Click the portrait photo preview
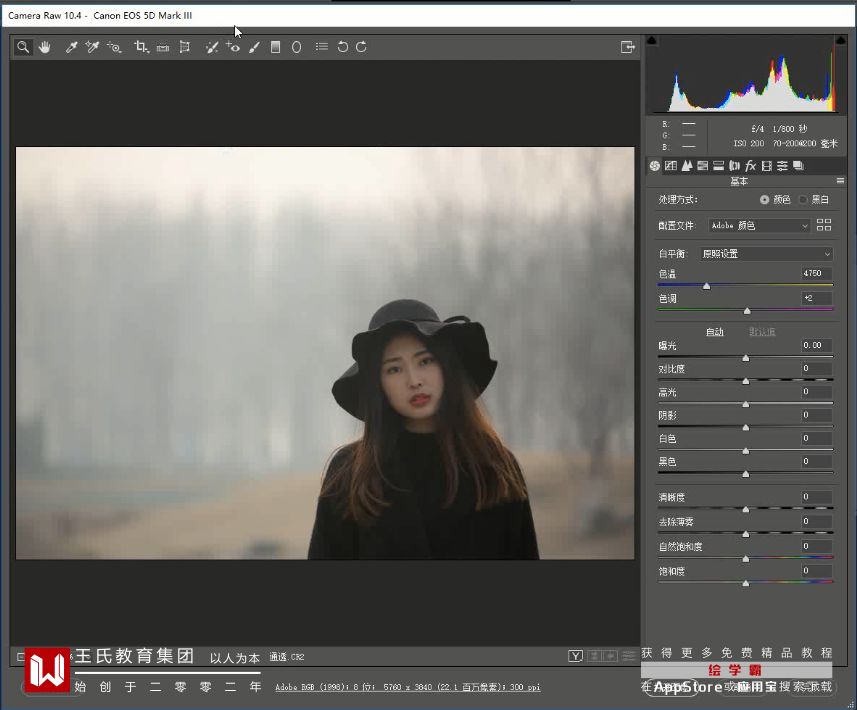Viewport: 857px width, 710px height. click(325, 353)
